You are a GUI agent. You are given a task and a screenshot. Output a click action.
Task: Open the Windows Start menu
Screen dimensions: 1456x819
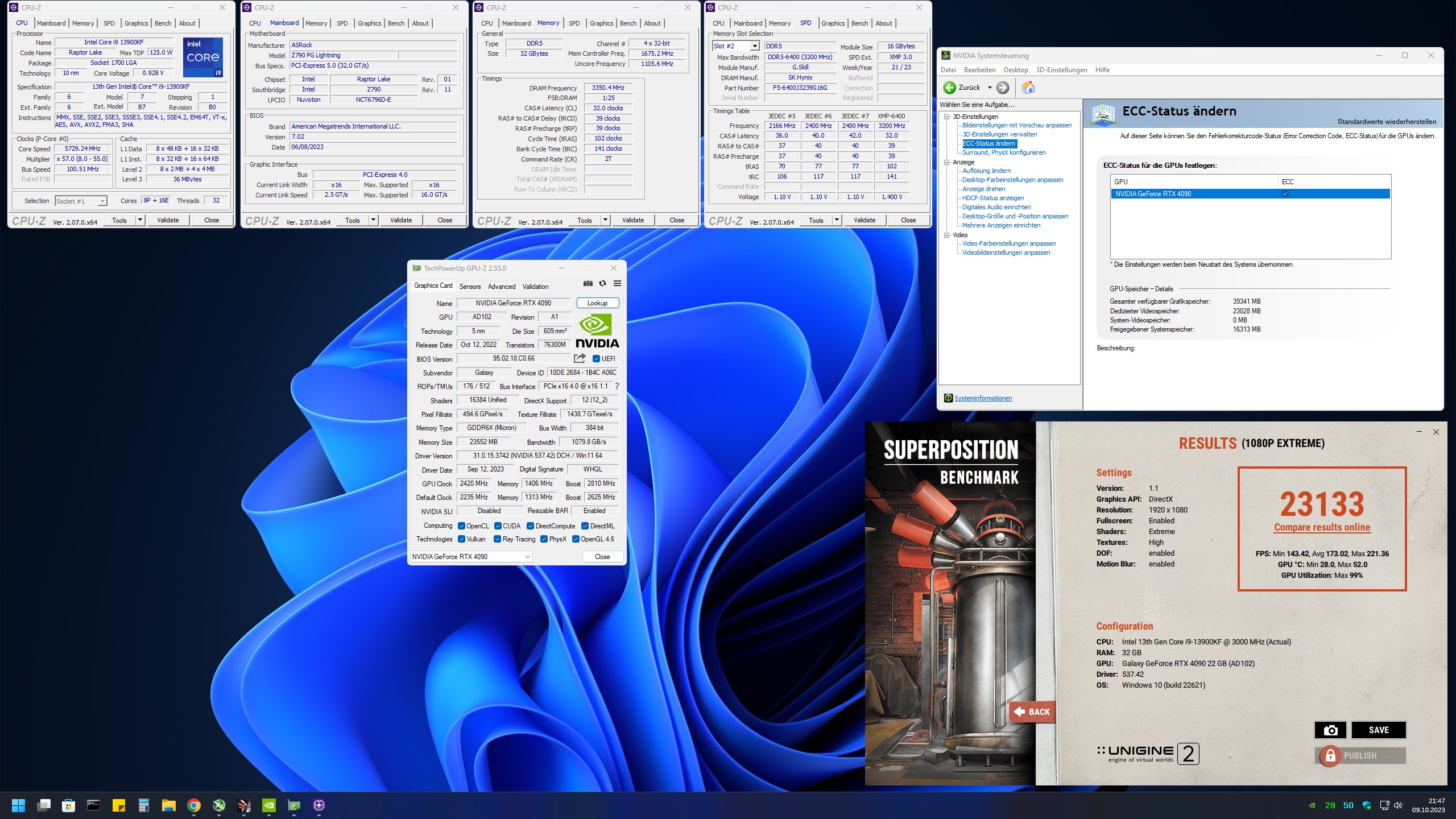coord(18,805)
